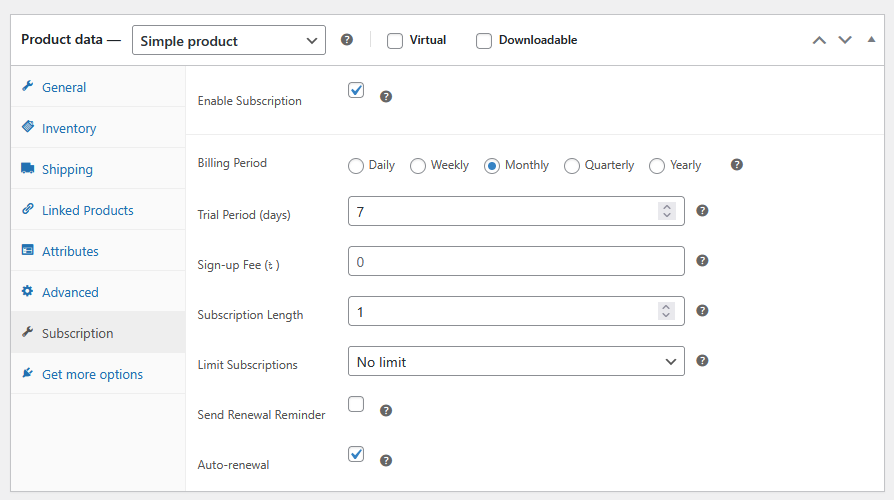Click the wrench icon beside Subscription tab
The width and height of the screenshot is (894, 500).
[27, 332]
